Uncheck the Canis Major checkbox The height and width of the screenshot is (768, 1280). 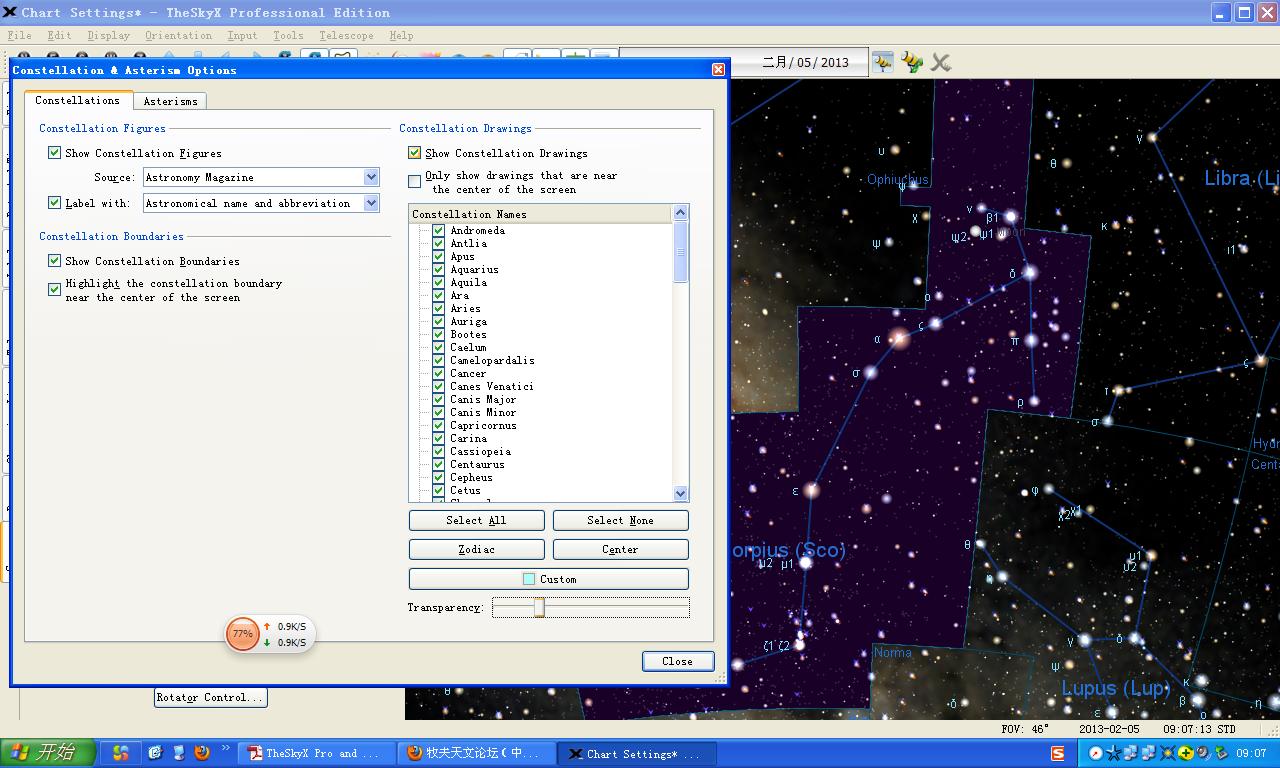point(438,399)
